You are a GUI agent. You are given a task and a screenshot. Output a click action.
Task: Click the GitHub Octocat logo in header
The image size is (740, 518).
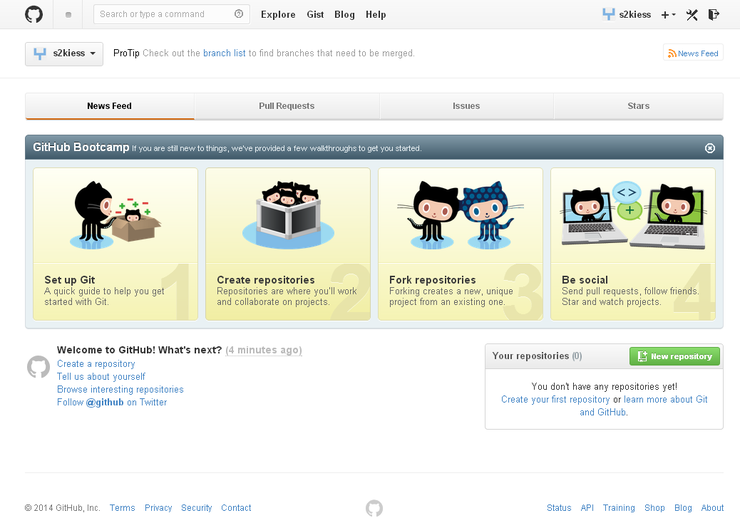(34, 14)
